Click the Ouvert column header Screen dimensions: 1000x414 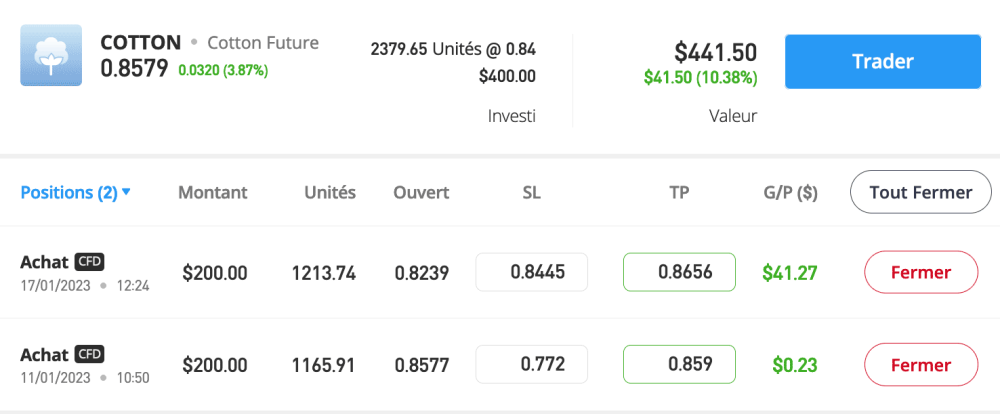[x=421, y=192]
